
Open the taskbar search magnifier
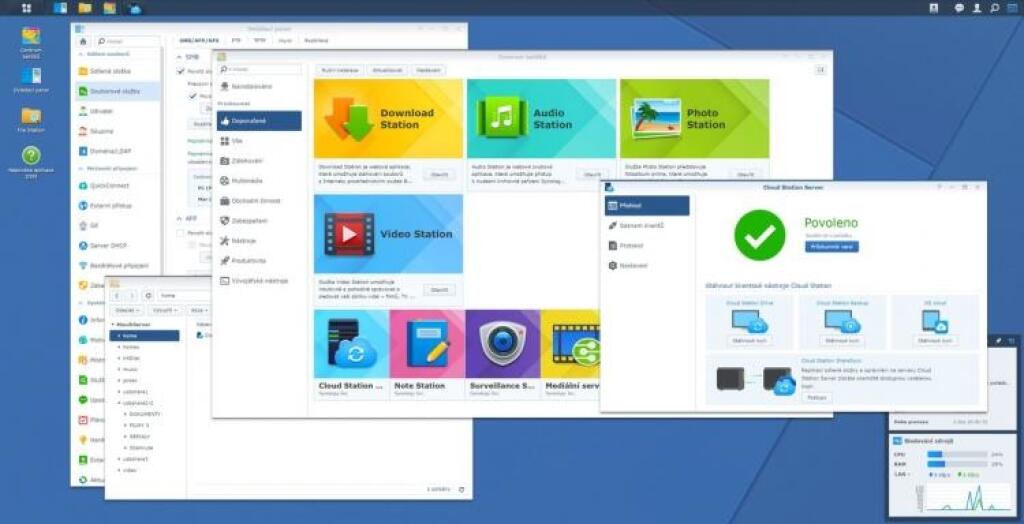(994, 8)
